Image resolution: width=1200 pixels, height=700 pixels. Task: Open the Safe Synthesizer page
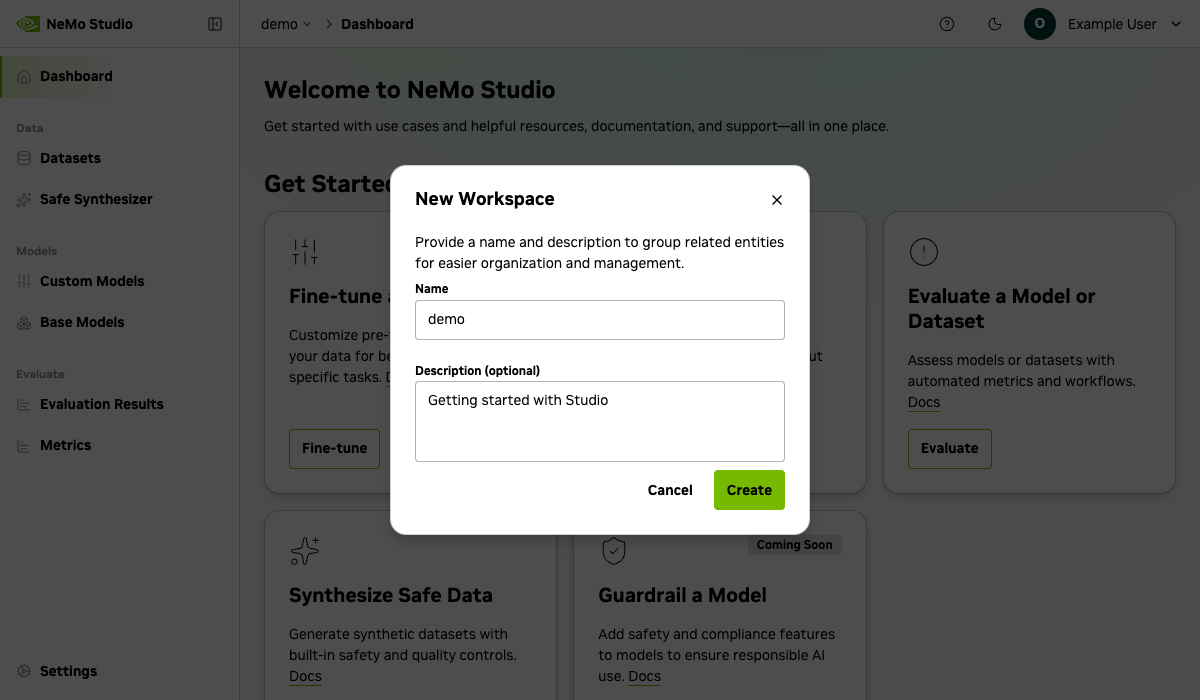click(x=96, y=199)
